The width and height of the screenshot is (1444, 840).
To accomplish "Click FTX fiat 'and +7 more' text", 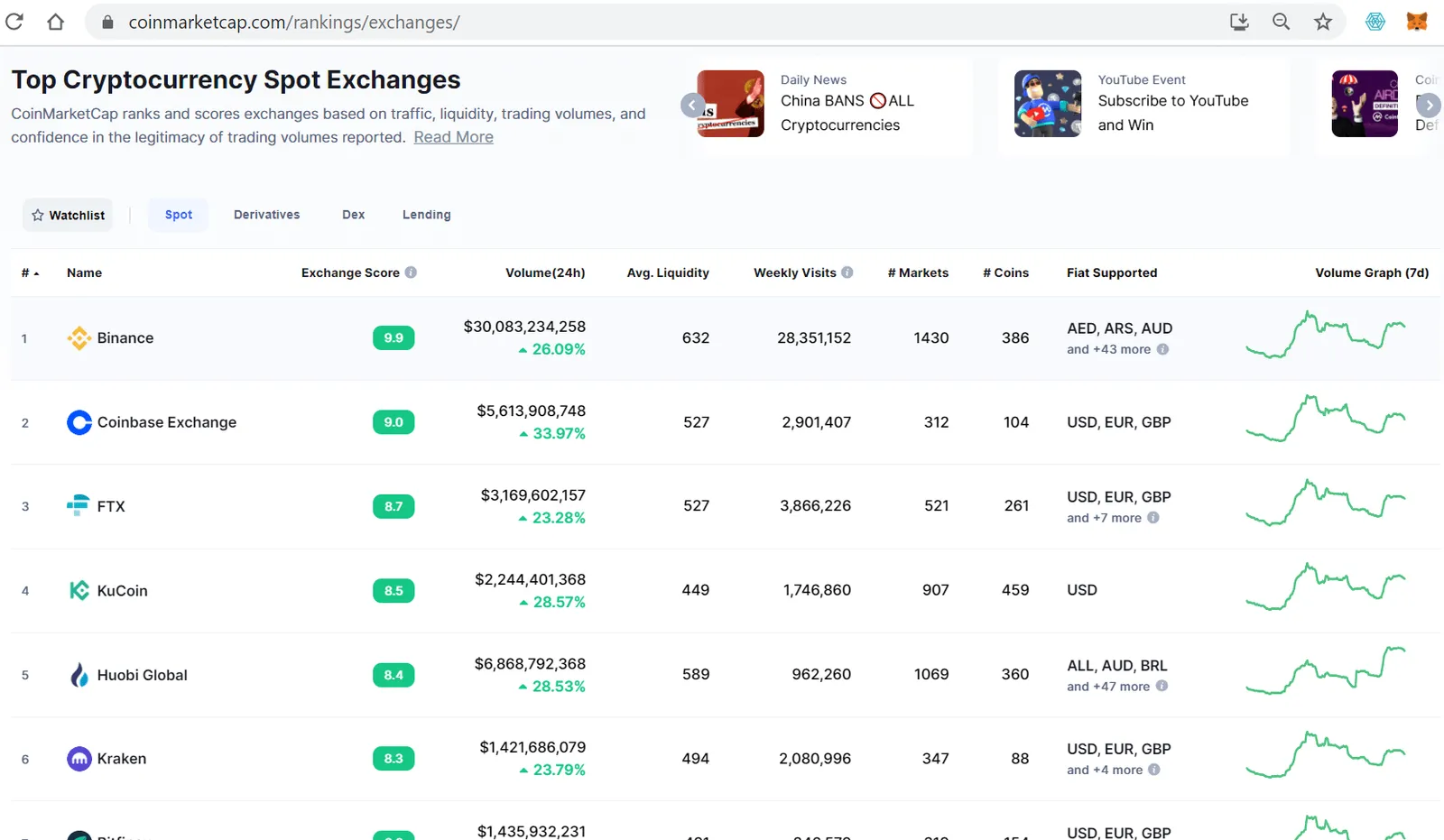I will coord(1104,518).
